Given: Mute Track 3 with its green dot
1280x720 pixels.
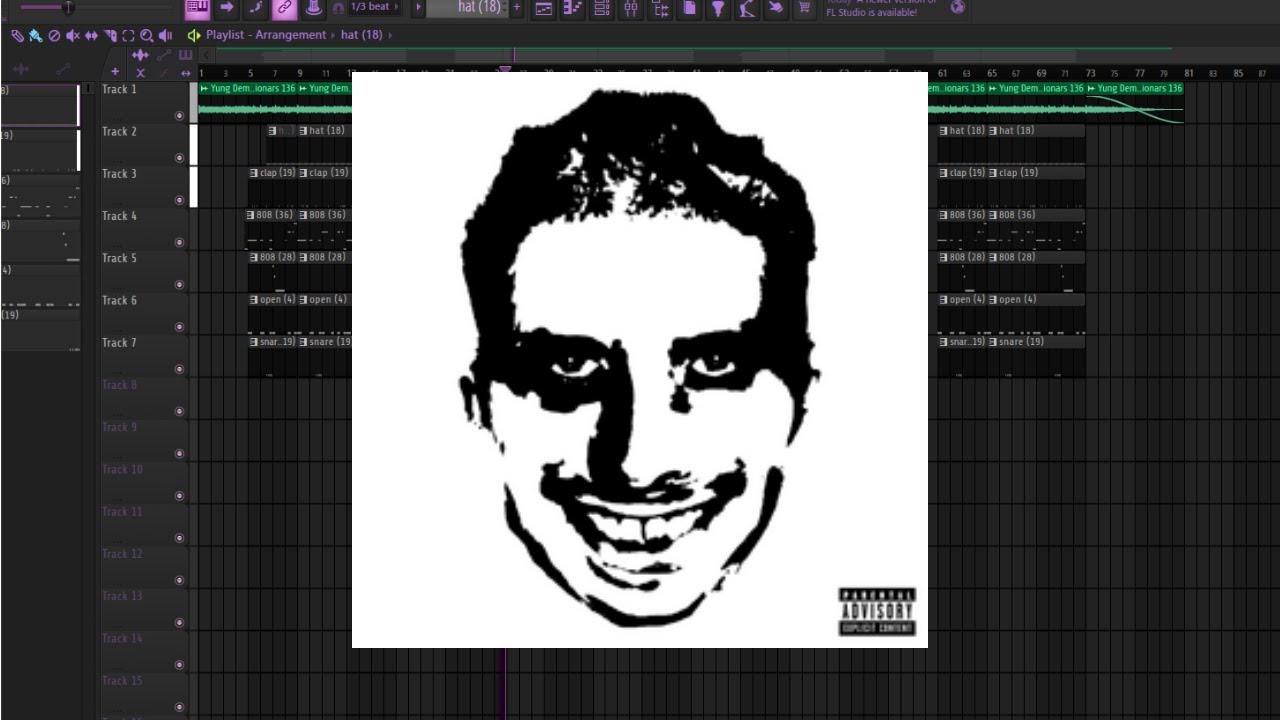Looking at the screenshot, I should 180,200.
